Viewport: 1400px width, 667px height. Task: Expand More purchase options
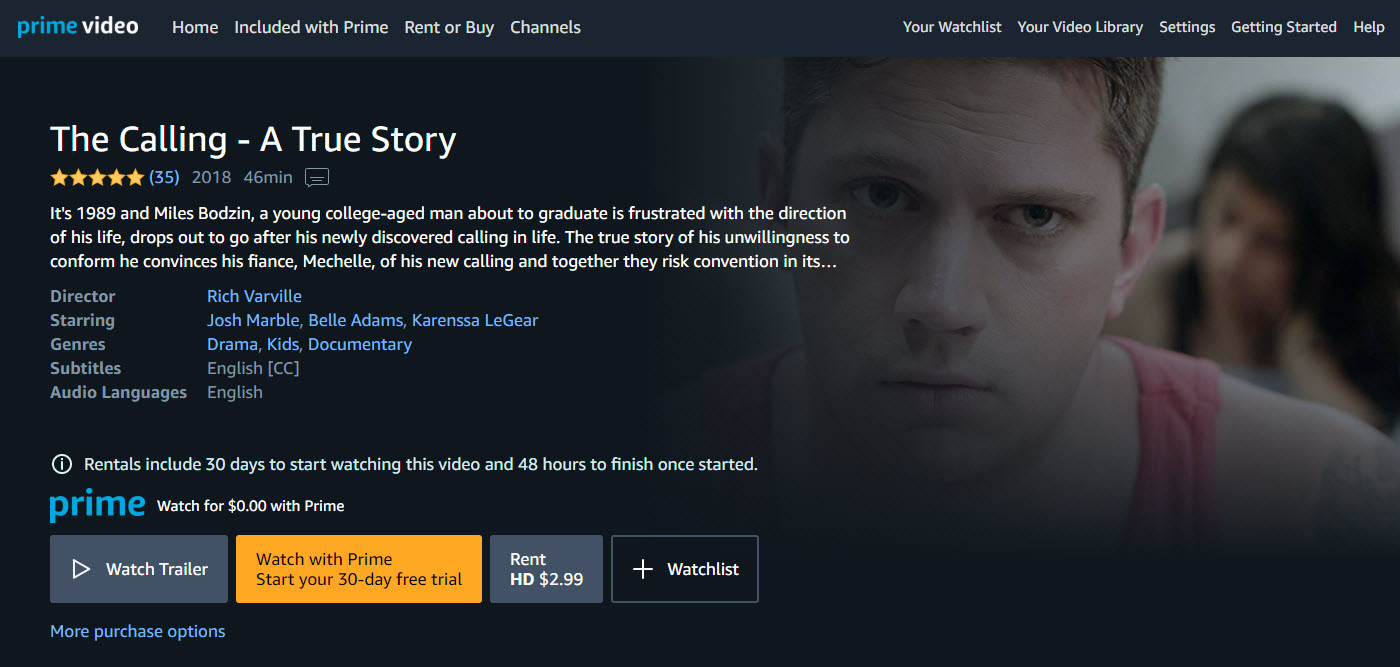(x=138, y=631)
